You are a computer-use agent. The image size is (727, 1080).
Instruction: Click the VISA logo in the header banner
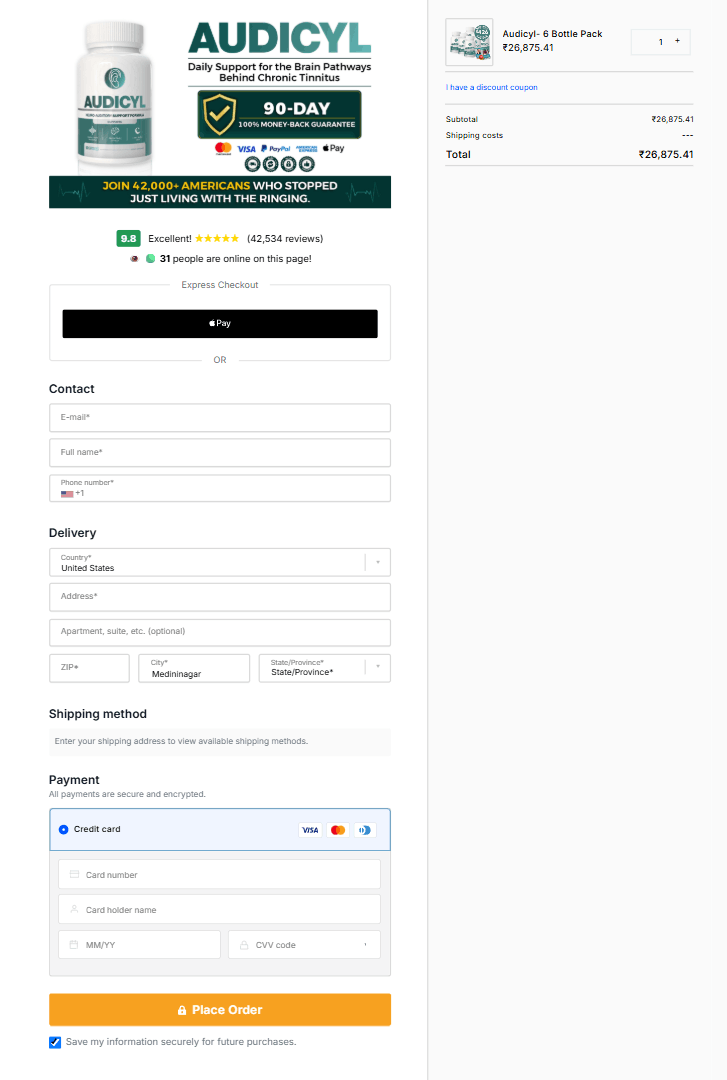pyautogui.click(x=246, y=149)
